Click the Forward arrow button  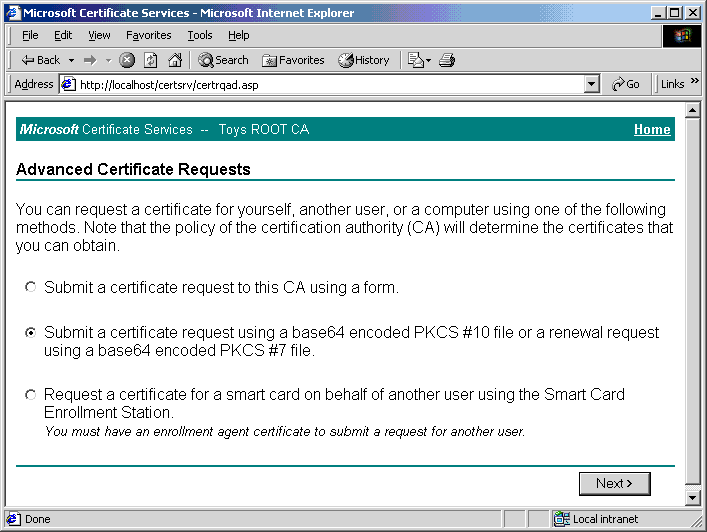(90, 60)
